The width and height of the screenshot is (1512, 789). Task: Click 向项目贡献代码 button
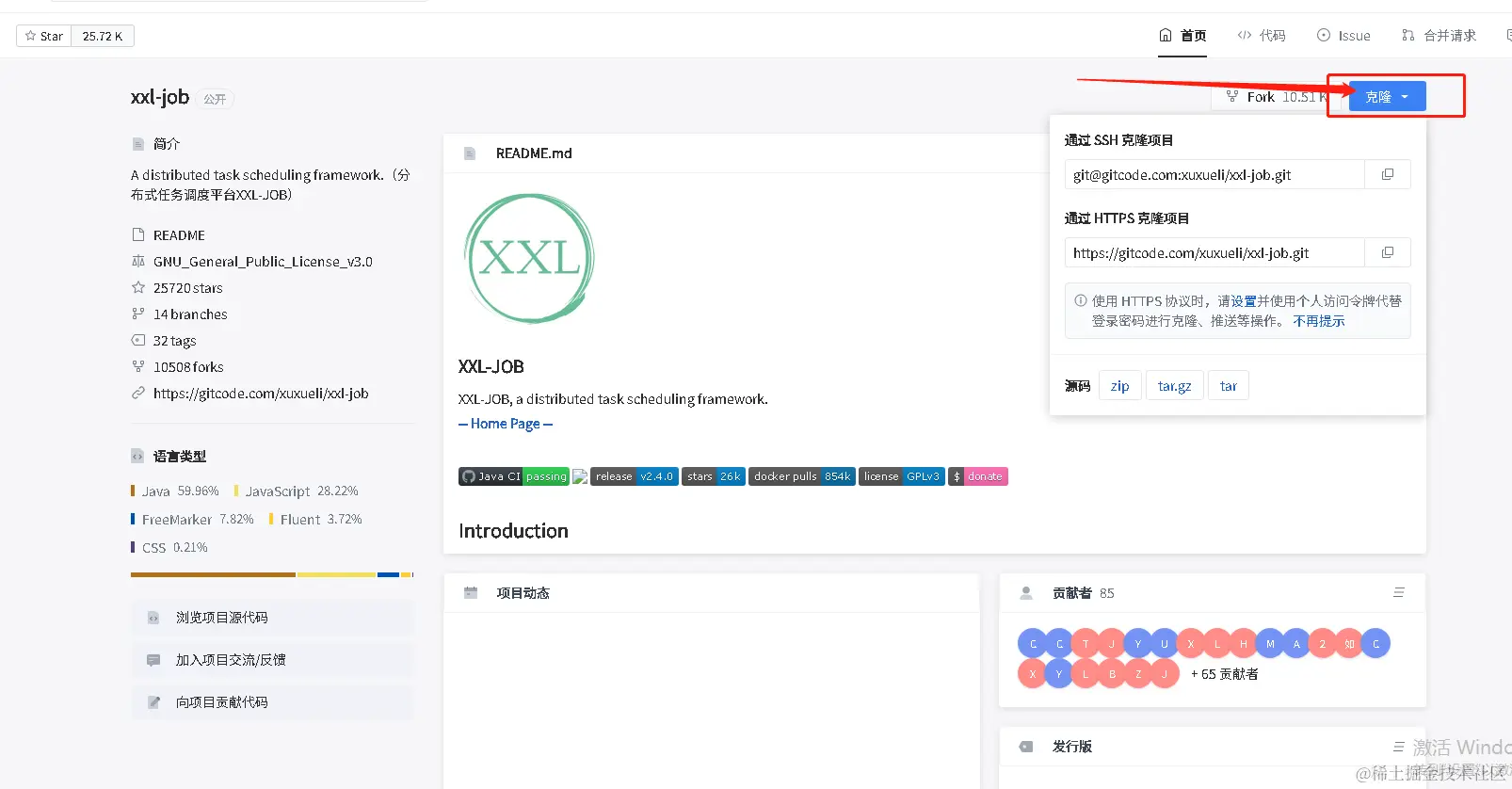(x=272, y=702)
